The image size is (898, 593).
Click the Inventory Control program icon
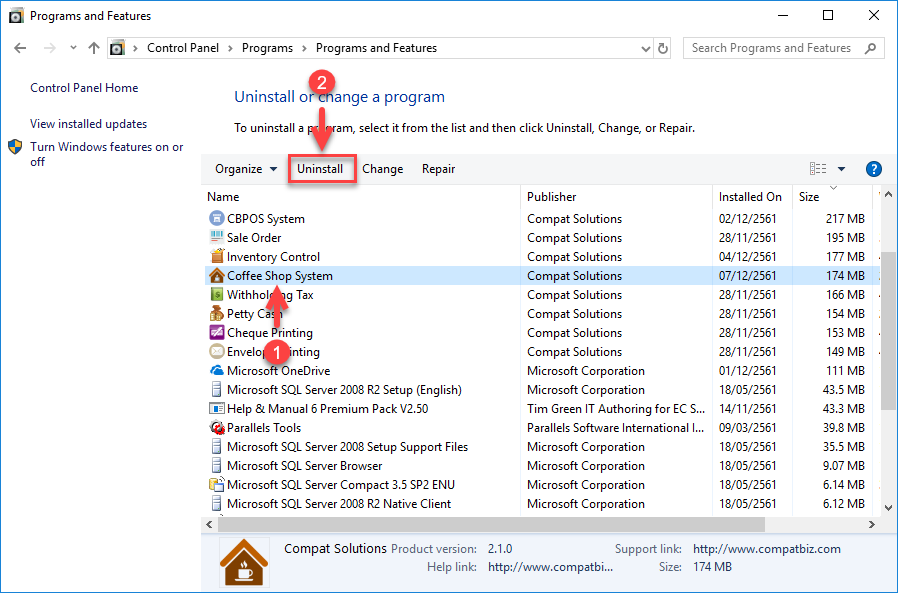(216, 256)
